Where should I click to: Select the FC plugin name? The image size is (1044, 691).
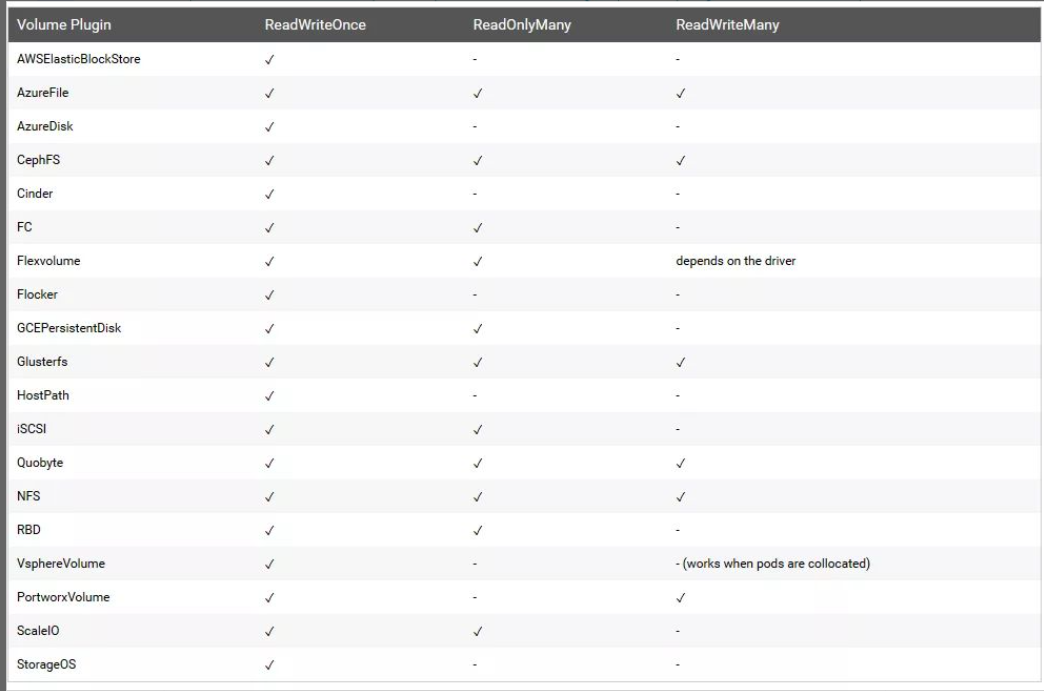pos(24,227)
